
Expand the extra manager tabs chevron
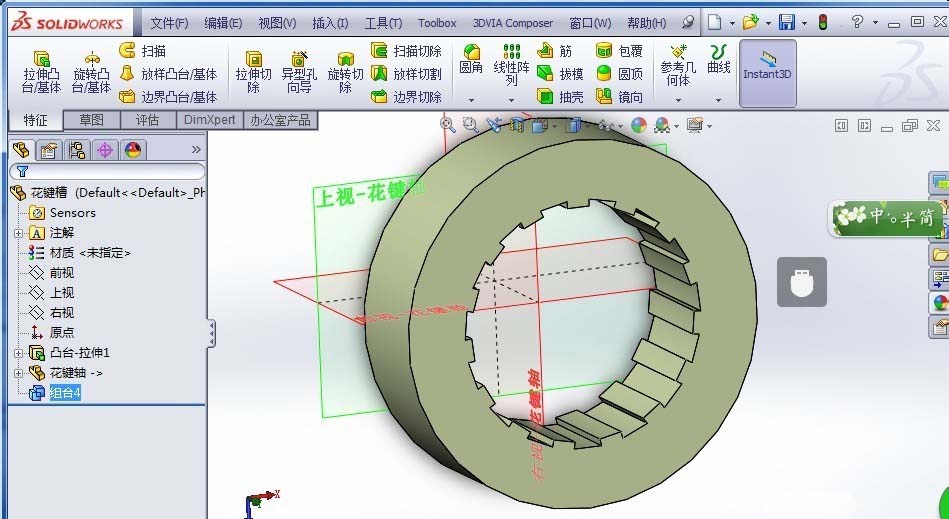196,149
